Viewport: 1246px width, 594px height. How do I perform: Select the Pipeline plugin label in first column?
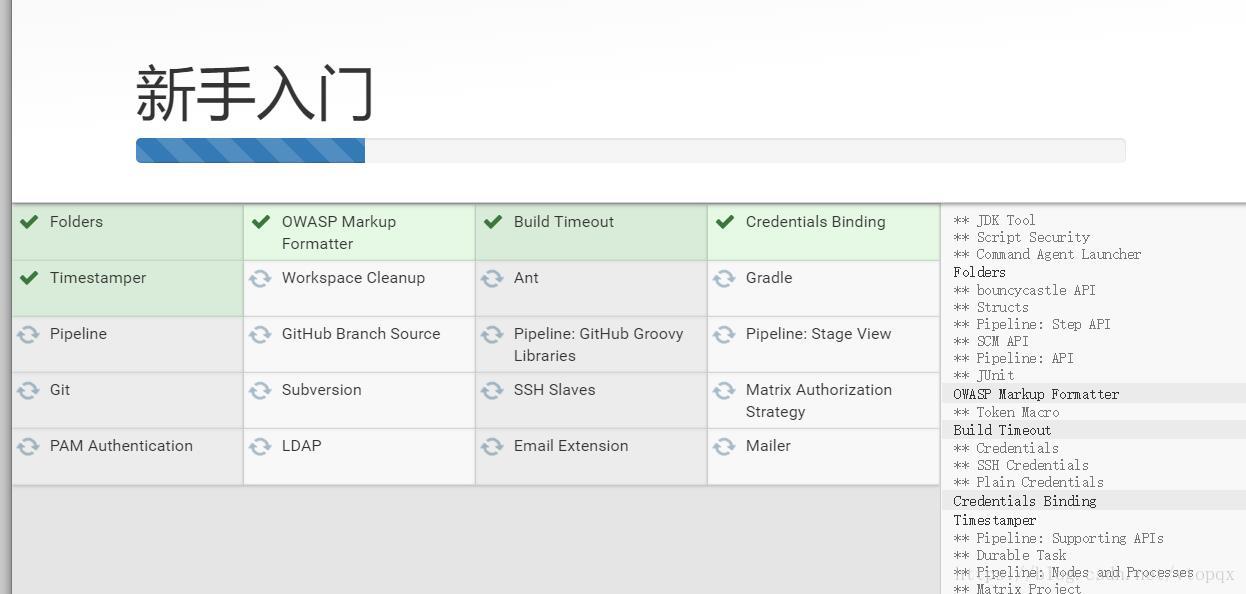(x=78, y=334)
